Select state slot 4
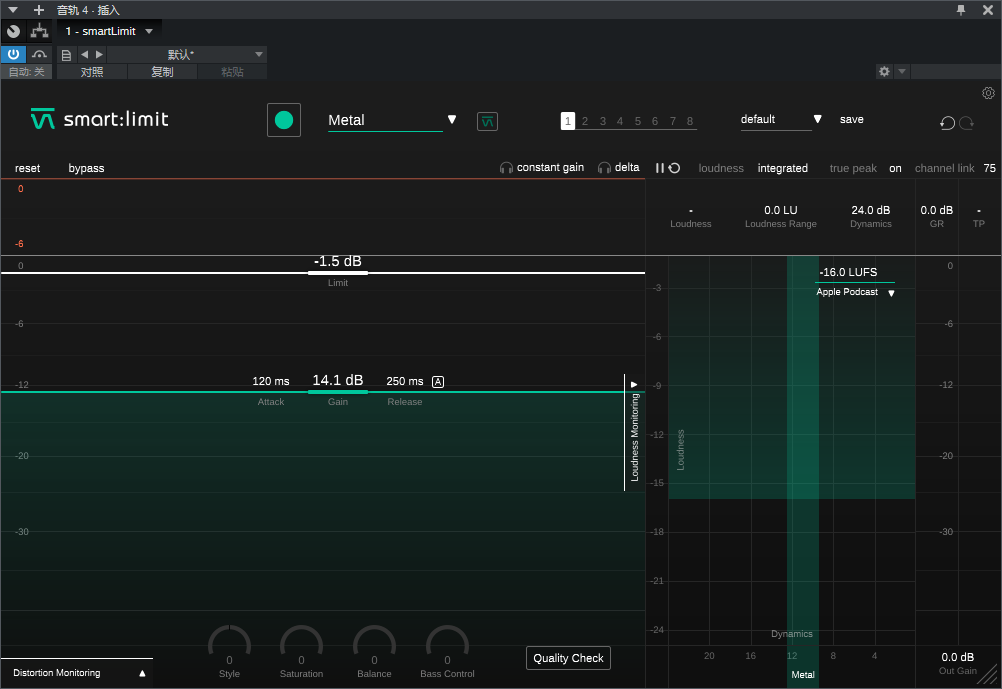Image resolution: width=1002 pixels, height=689 pixels. pyautogui.click(x=620, y=121)
